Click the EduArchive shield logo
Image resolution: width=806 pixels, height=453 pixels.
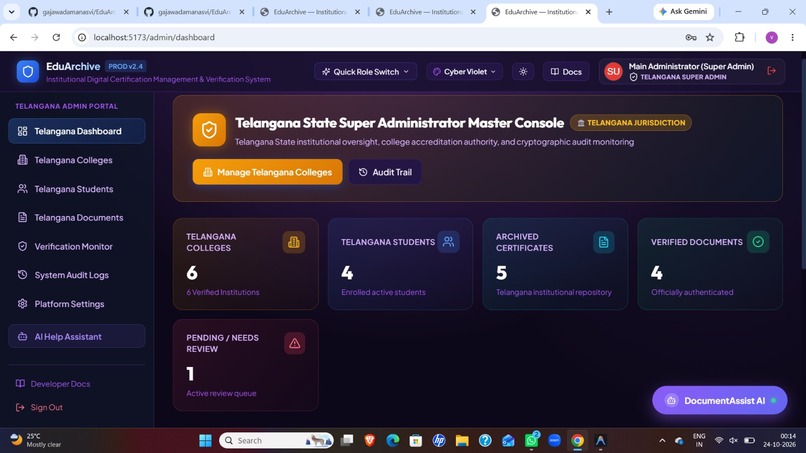28,71
